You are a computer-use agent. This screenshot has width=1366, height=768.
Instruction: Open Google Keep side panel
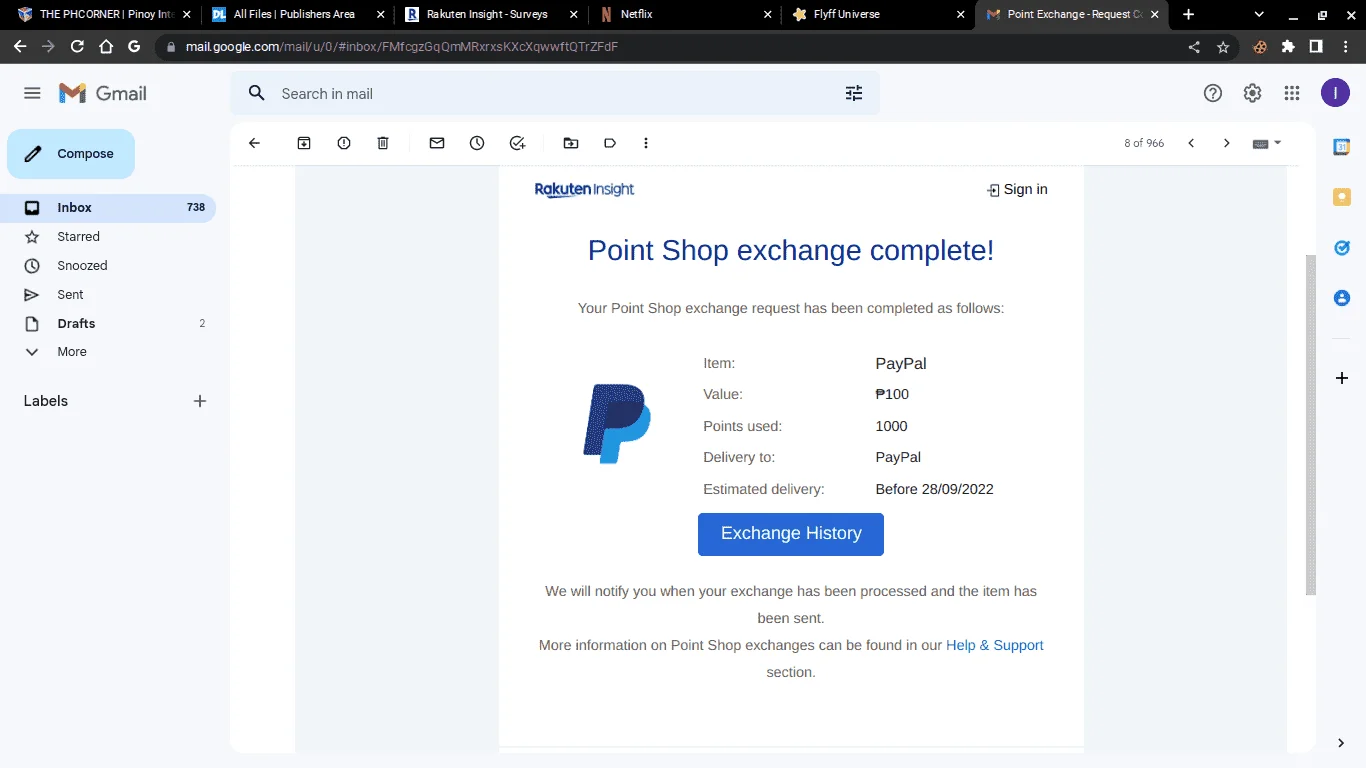point(1342,197)
